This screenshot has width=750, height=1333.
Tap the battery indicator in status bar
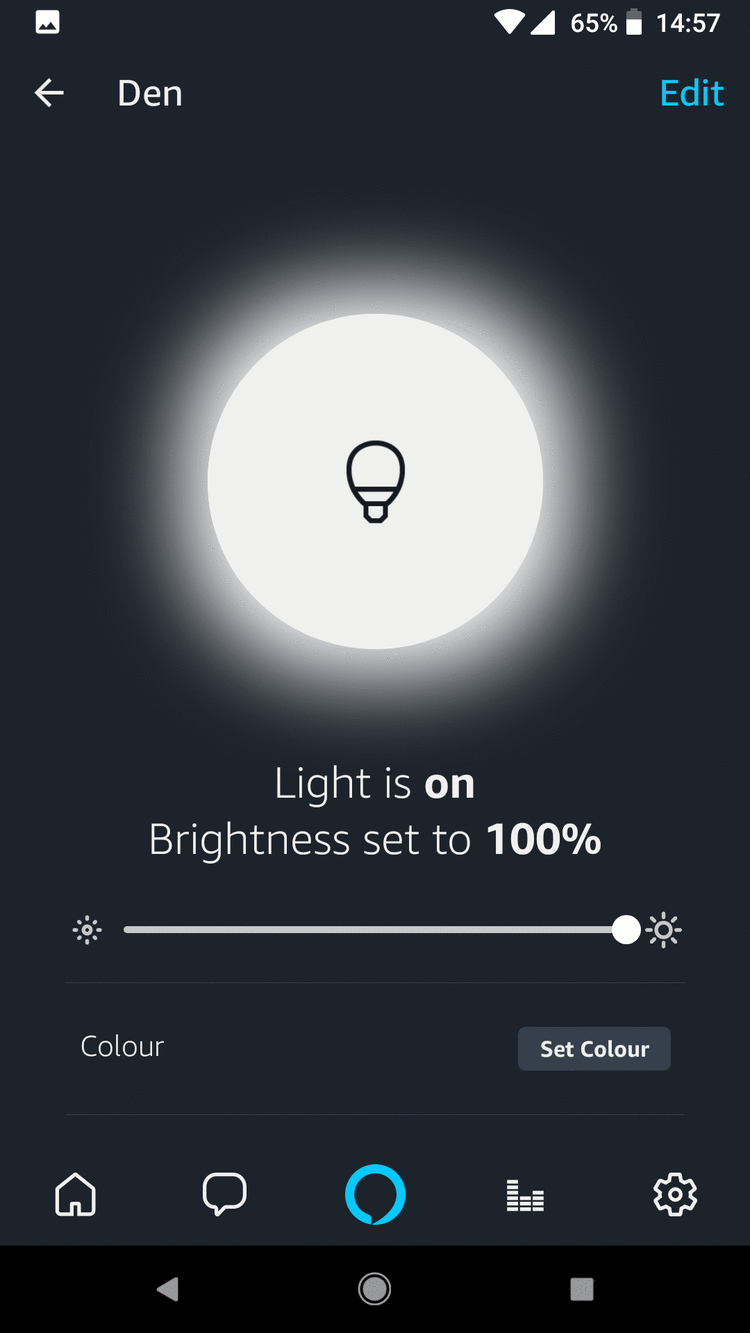633,23
